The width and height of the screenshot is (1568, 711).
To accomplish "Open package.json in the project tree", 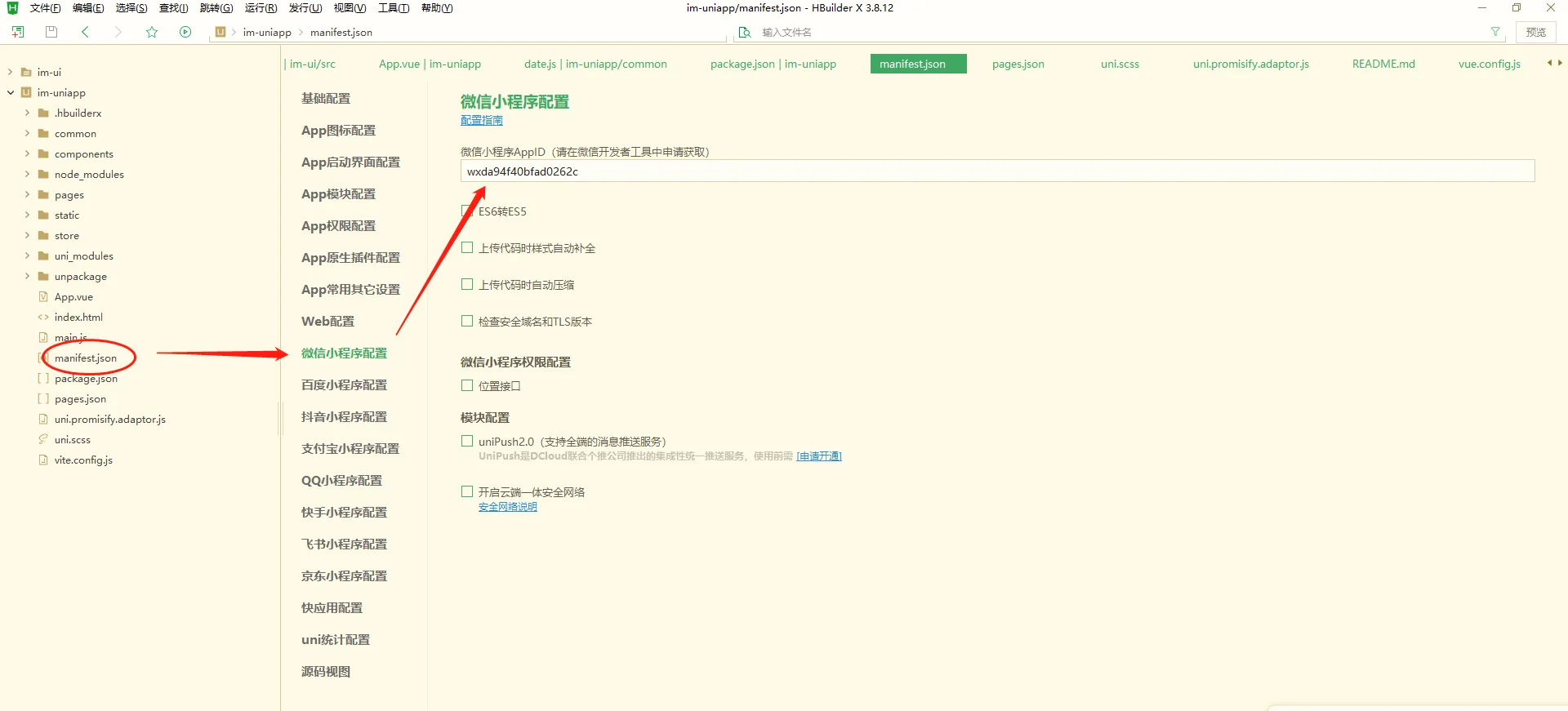I will coord(86,378).
